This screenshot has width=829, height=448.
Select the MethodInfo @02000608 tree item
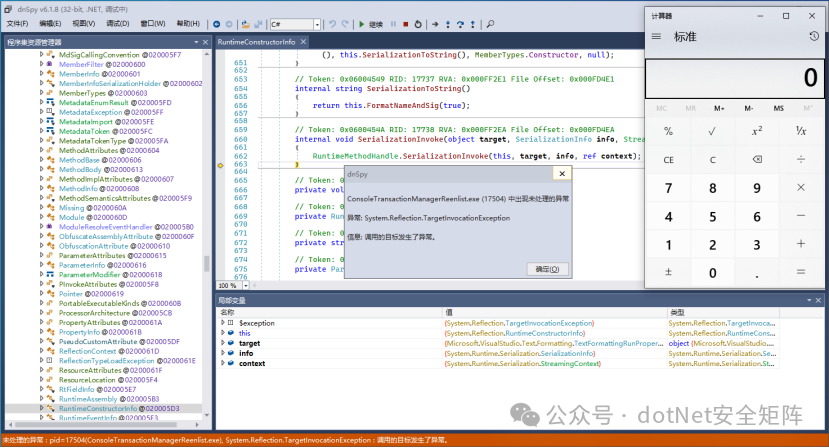click(x=99, y=188)
